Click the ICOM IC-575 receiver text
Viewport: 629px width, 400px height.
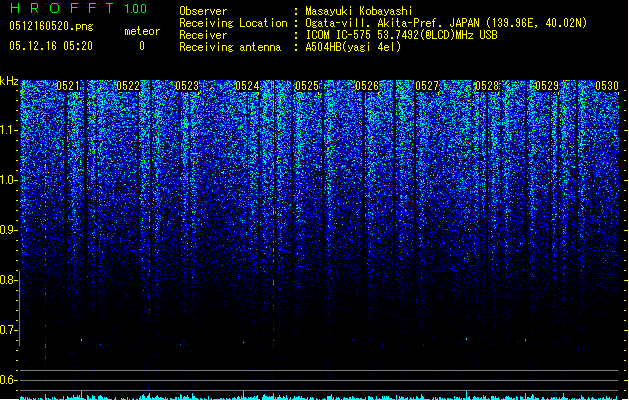click(401, 35)
